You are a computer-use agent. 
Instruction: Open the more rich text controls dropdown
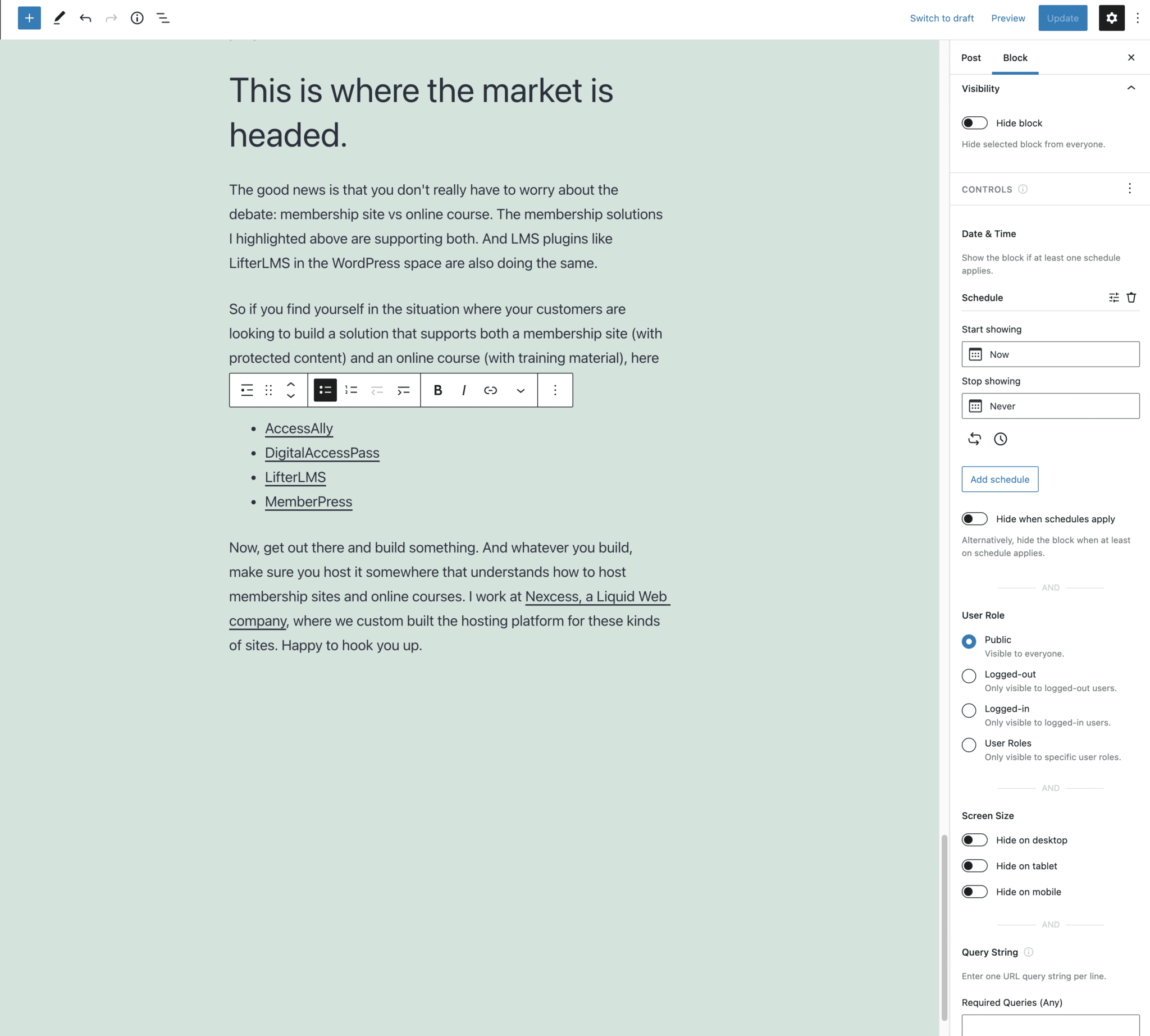pyautogui.click(x=521, y=390)
